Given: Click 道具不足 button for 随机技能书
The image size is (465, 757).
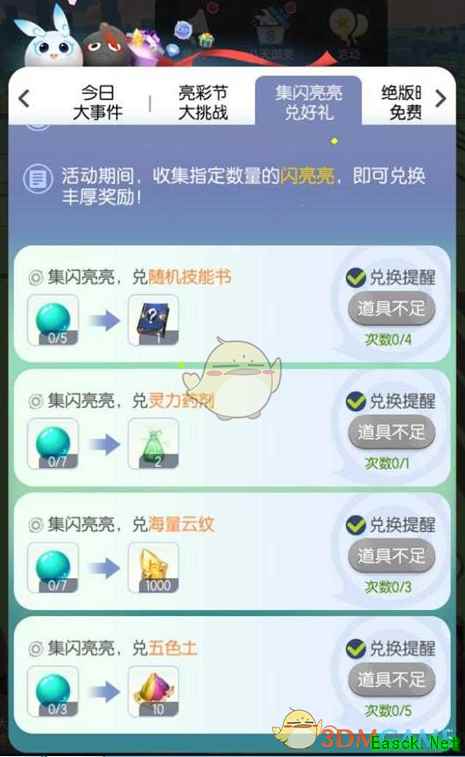Looking at the screenshot, I should 392,308.
